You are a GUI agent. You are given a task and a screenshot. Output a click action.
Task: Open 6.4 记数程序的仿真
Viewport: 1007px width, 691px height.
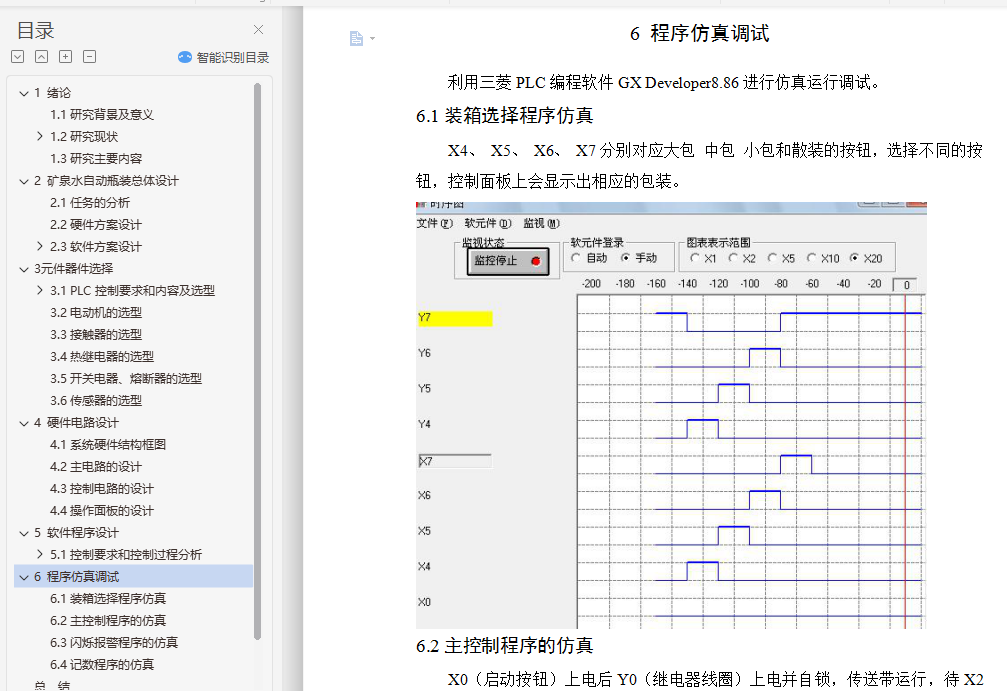(102, 665)
